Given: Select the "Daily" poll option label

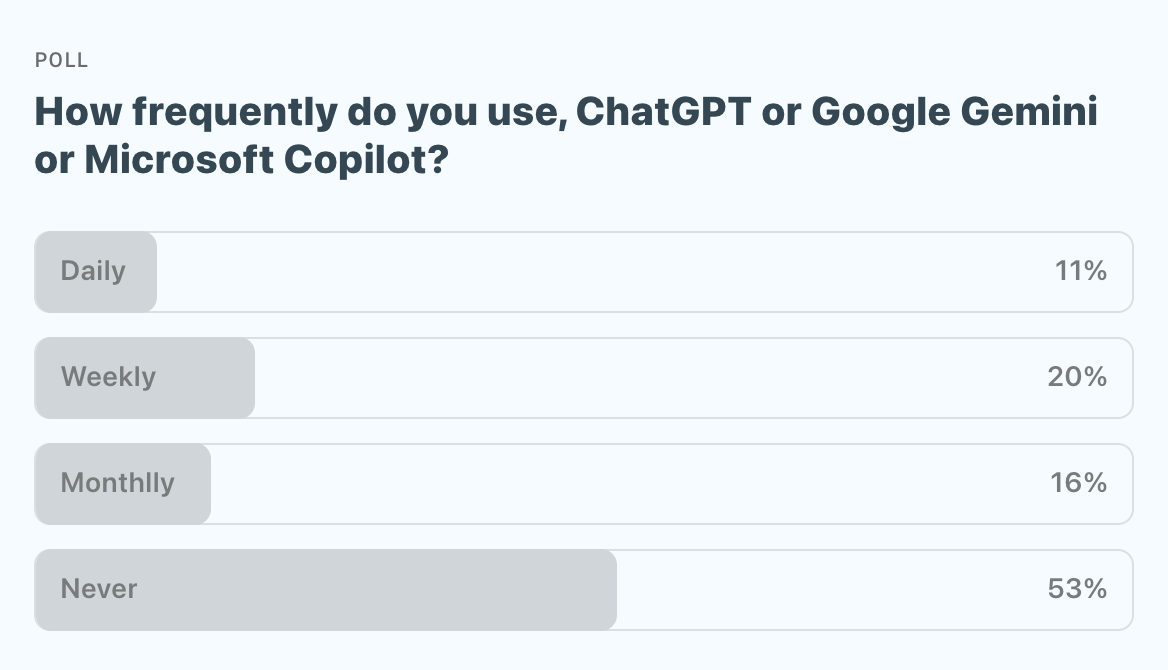Looking at the screenshot, I should point(93,271).
